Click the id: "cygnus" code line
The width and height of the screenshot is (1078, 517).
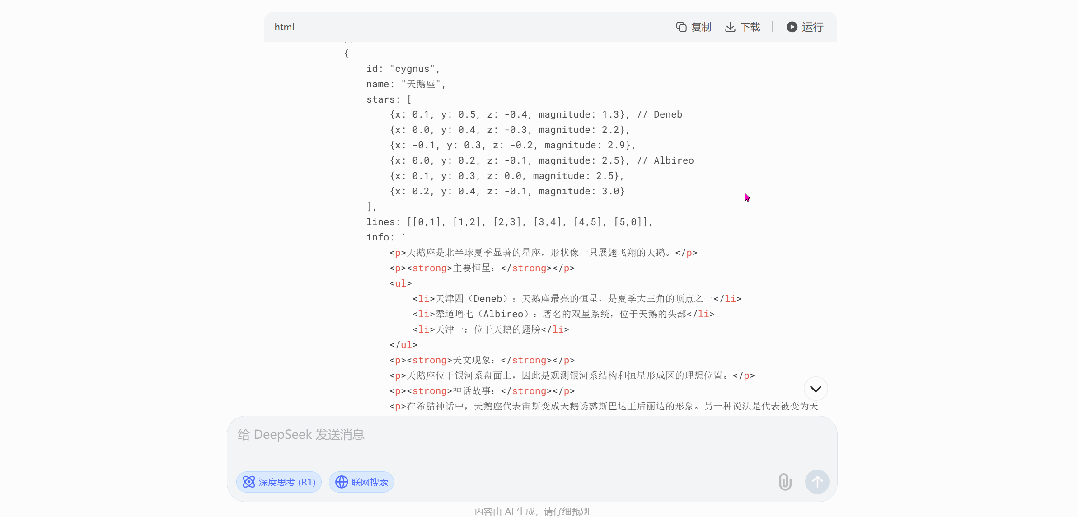point(403,69)
